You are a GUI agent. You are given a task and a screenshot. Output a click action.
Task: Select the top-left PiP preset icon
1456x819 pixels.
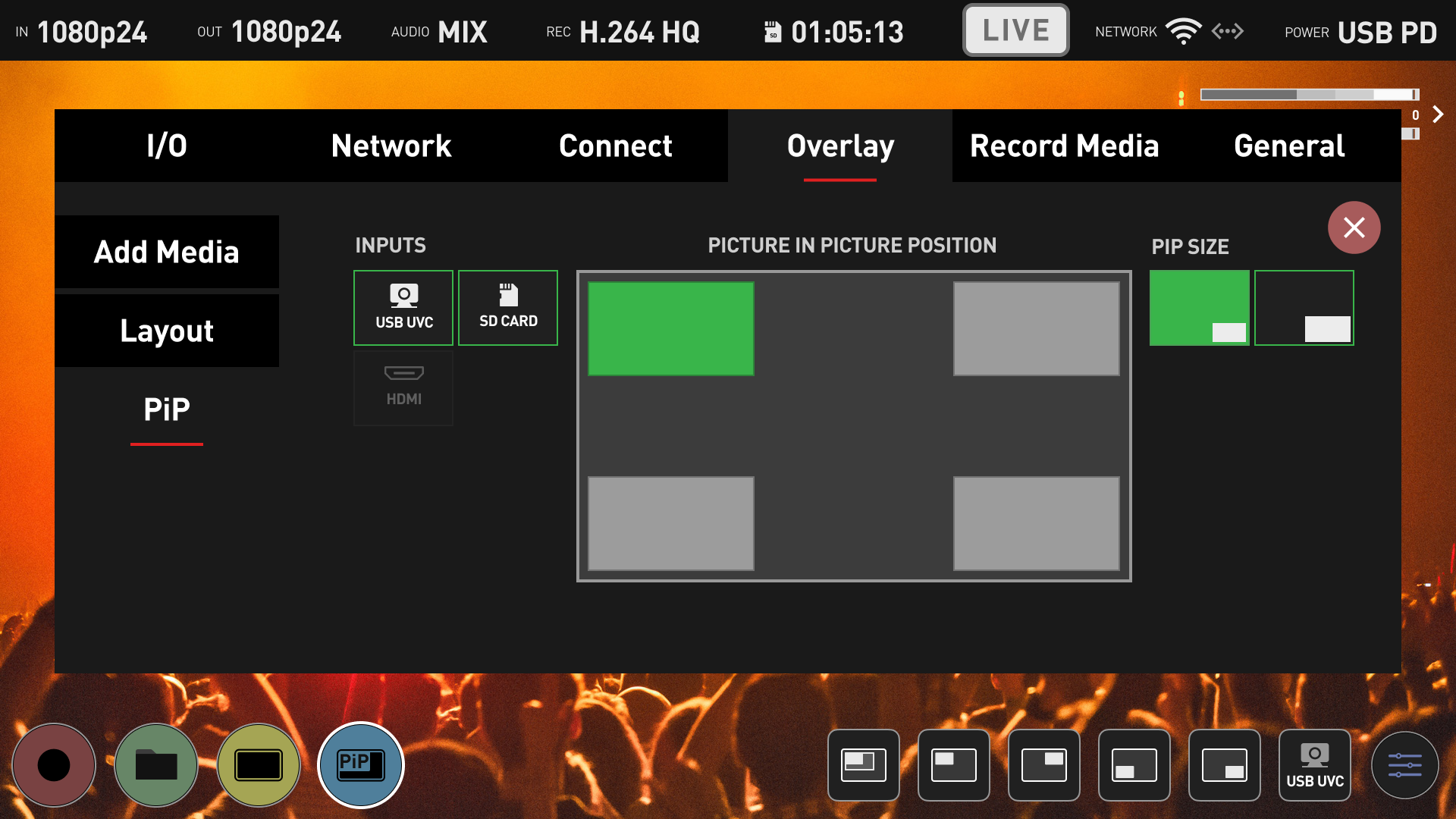[x=954, y=765]
